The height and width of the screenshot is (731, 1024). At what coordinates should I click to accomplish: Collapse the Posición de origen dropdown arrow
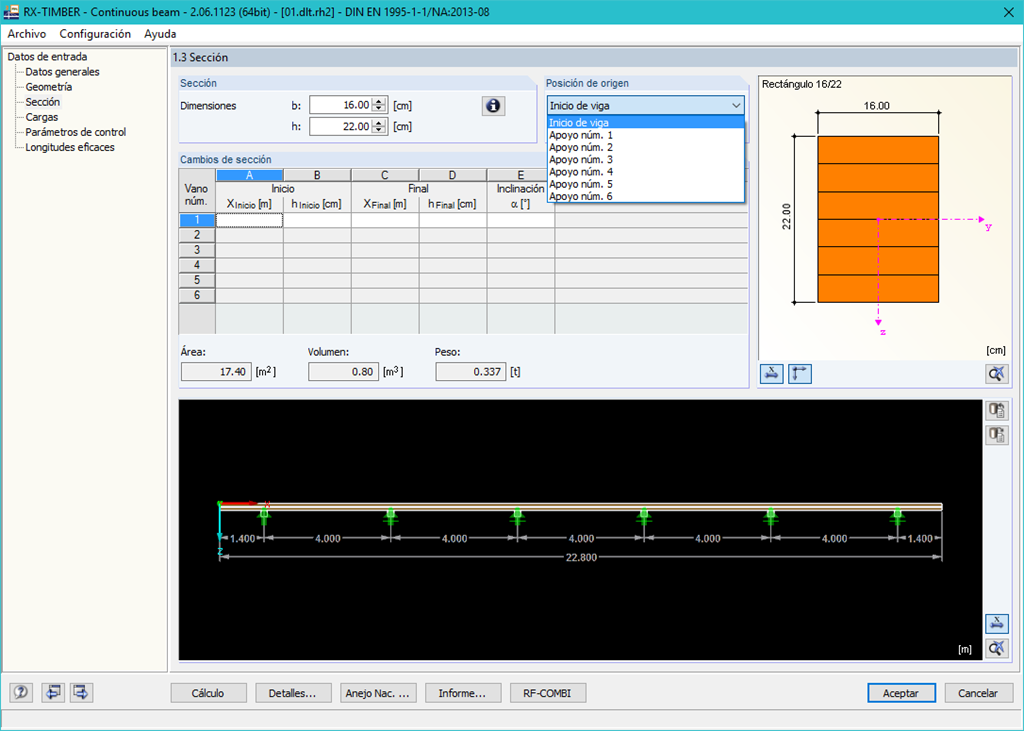coord(736,105)
